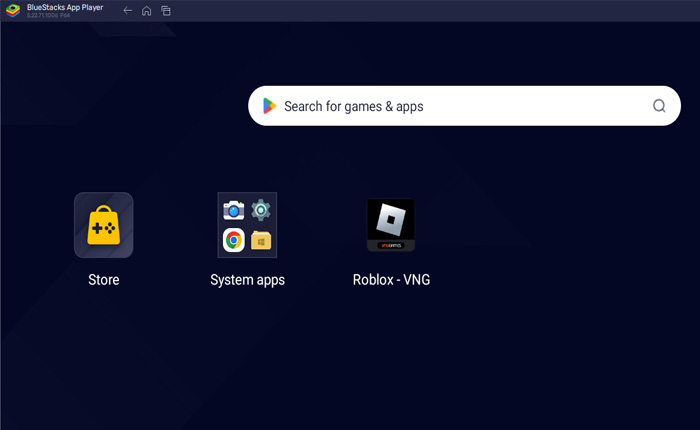Go to the home screen icon
This screenshot has height=430, width=700.
point(146,11)
